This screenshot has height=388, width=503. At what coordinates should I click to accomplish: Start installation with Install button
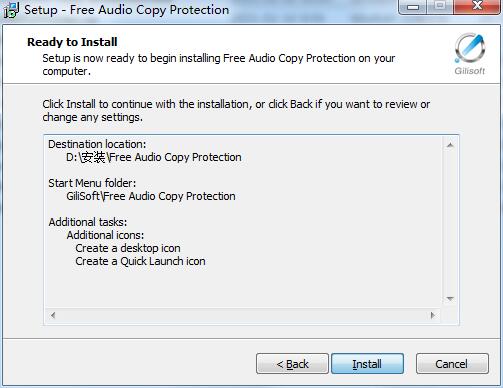point(367,364)
